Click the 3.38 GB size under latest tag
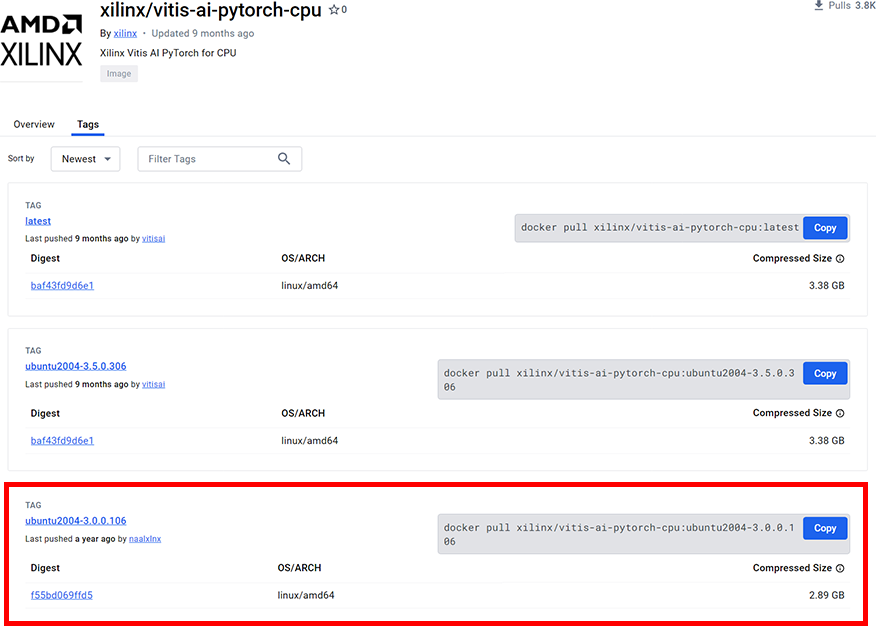 pyautogui.click(x=826, y=285)
